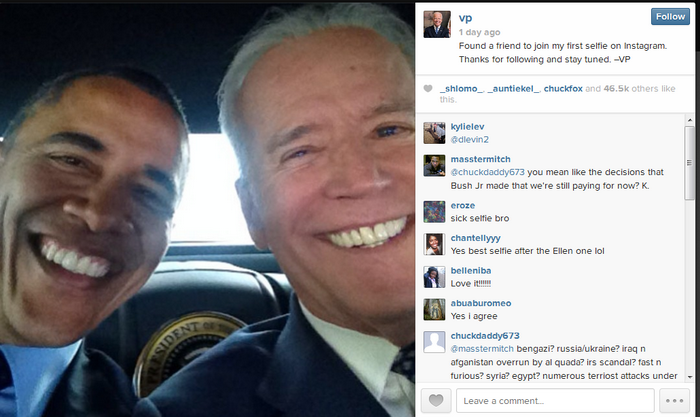
Task: Click the comments scrollbar down arrow
Action: tap(690, 377)
